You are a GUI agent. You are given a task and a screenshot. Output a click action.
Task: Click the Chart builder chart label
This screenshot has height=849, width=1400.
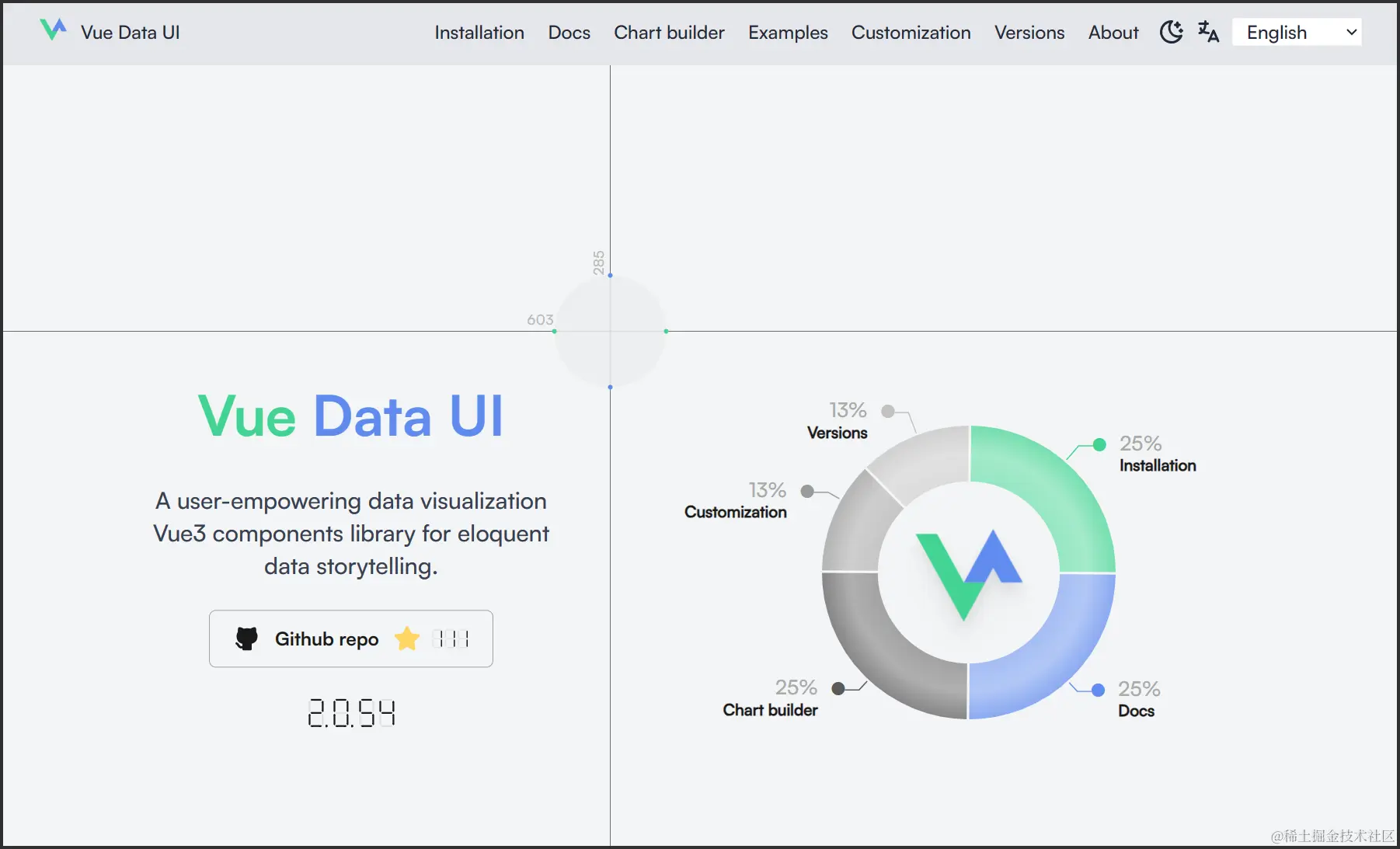tap(770, 710)
